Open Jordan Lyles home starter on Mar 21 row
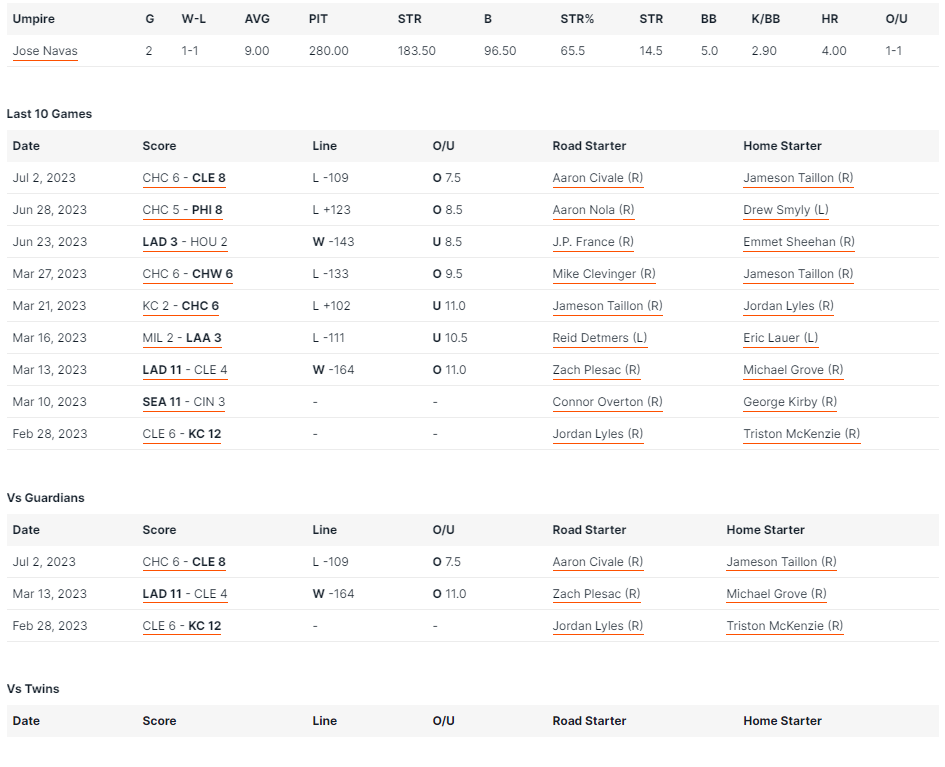The height and width of the screenshot is (767, 945). pyautogui.click(x=788, y=306)
